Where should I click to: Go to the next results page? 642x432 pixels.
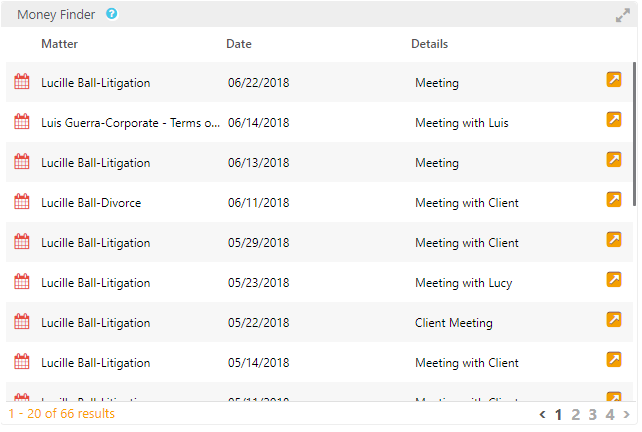627,414
